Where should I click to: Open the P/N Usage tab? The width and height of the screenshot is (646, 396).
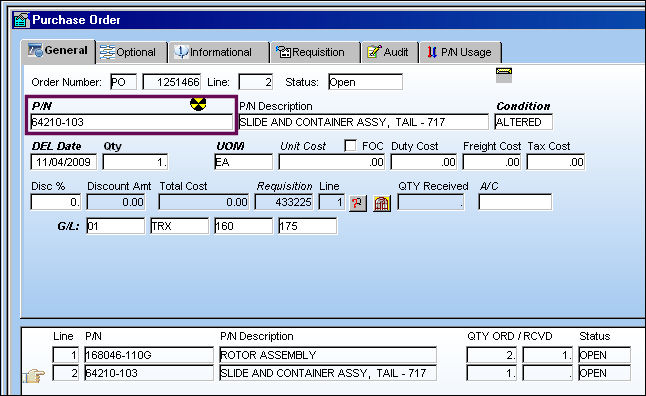pos(460,52)
